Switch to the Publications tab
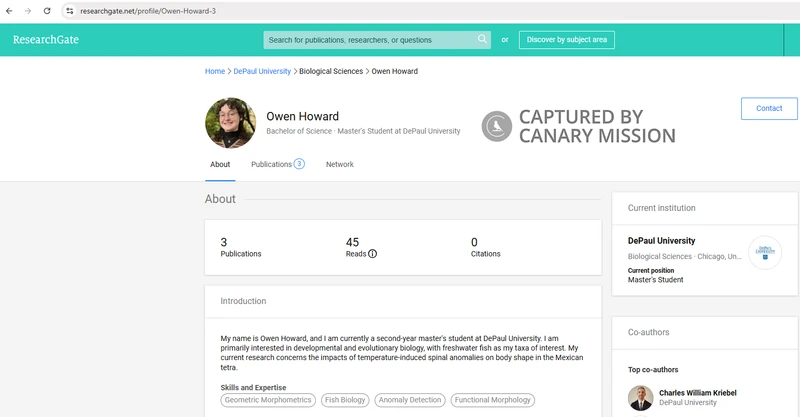The height and width of the screenshot is (417, 800). pyautogui.click(x=277, y=164)
